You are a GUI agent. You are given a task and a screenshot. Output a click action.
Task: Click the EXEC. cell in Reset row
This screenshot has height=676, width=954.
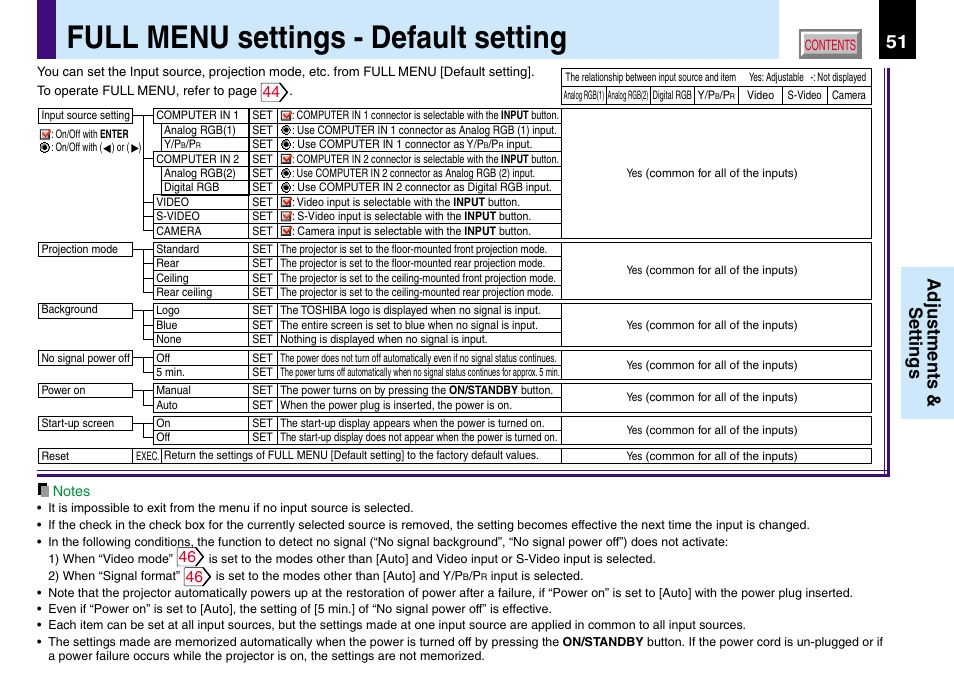(147, 456)
